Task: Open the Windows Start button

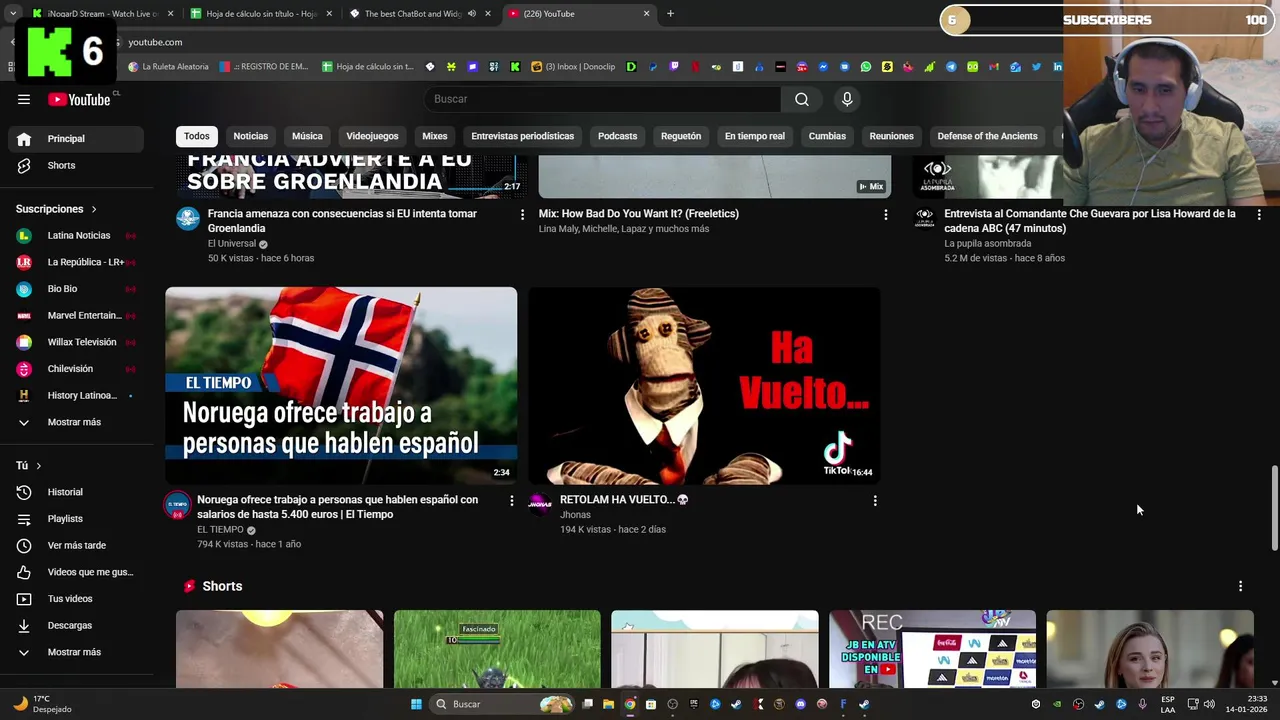Action: (x=416, y=704)
